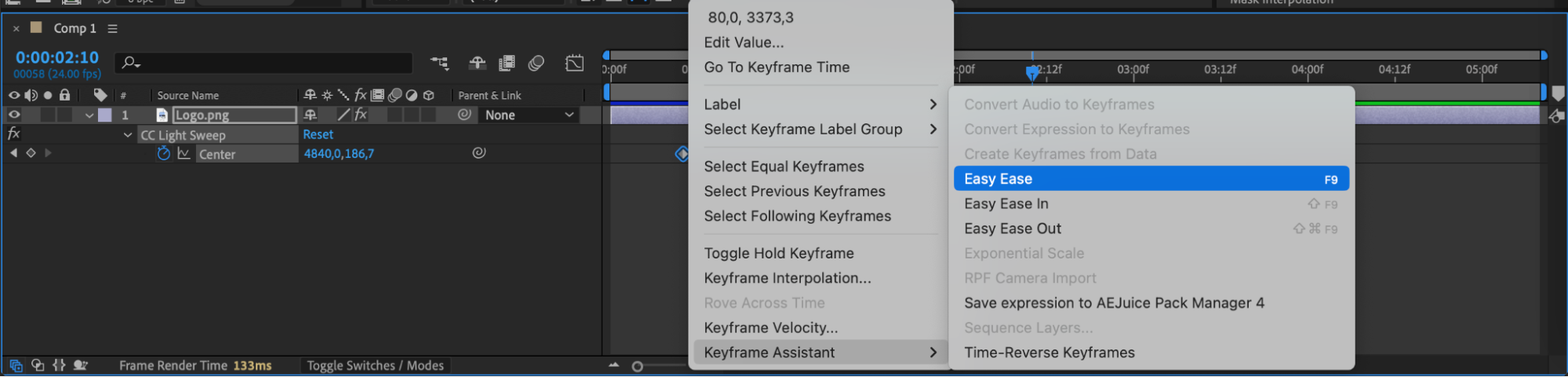Enable Motion Blur for the composition
This screenshot has height=377, width=1568.
pos(537,63)
